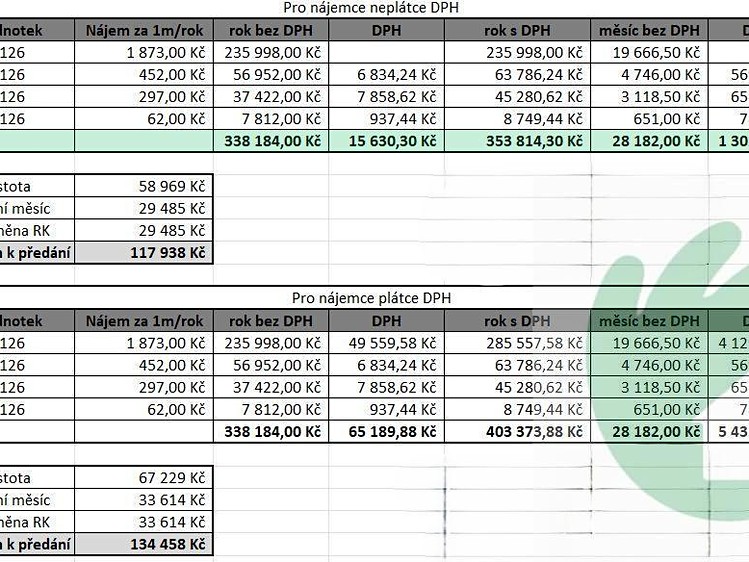Click the 117 938 Kč total cell
The height and width of the screenshot is (562, 749).
(144, 253)
